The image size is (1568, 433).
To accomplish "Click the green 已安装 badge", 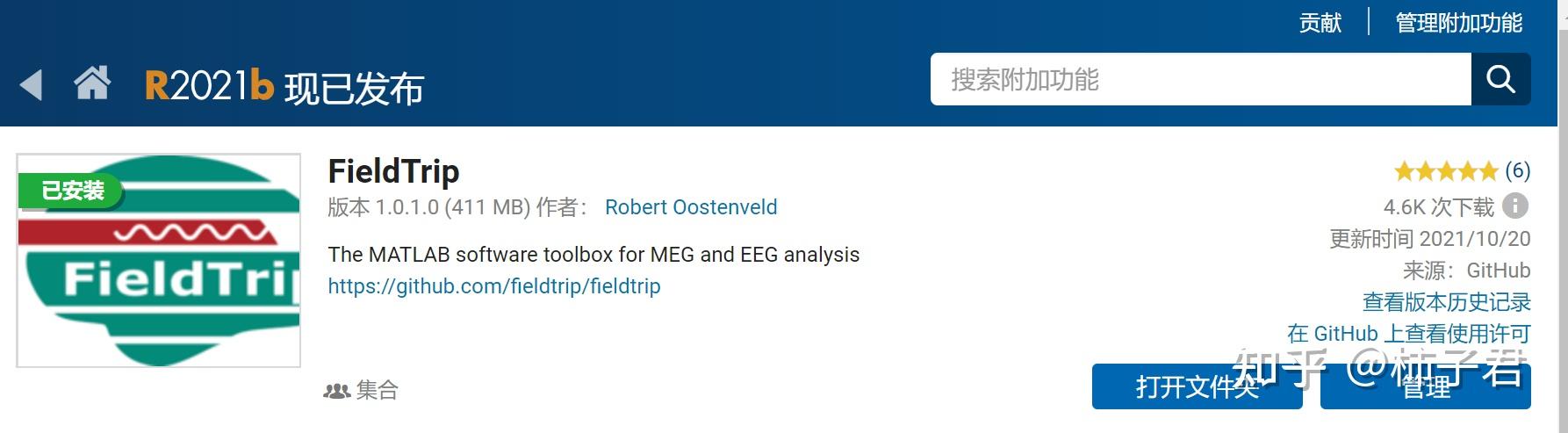I will coord(72,191).
